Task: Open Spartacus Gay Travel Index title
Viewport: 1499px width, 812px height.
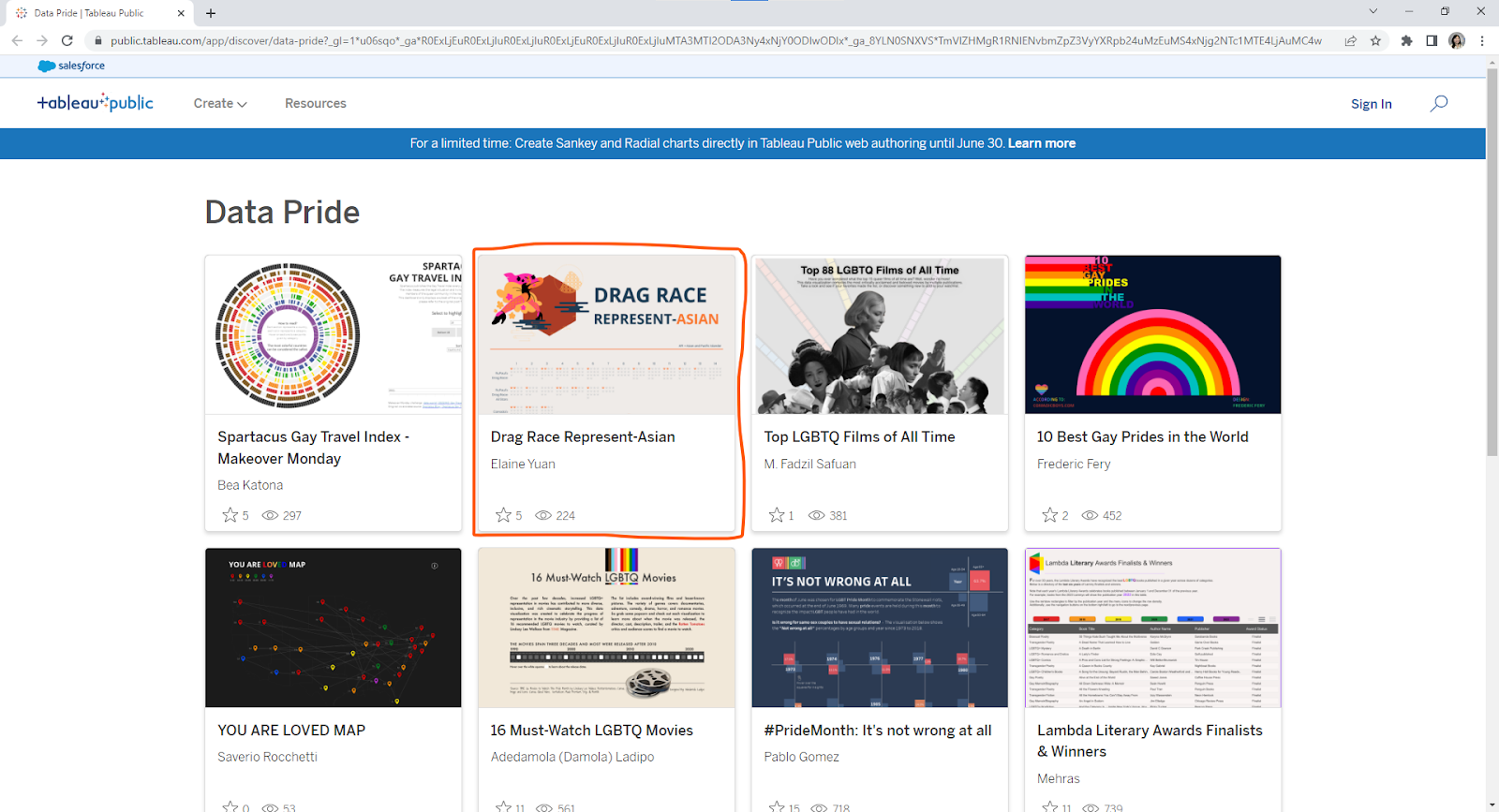Action: [x=313, y=448]
